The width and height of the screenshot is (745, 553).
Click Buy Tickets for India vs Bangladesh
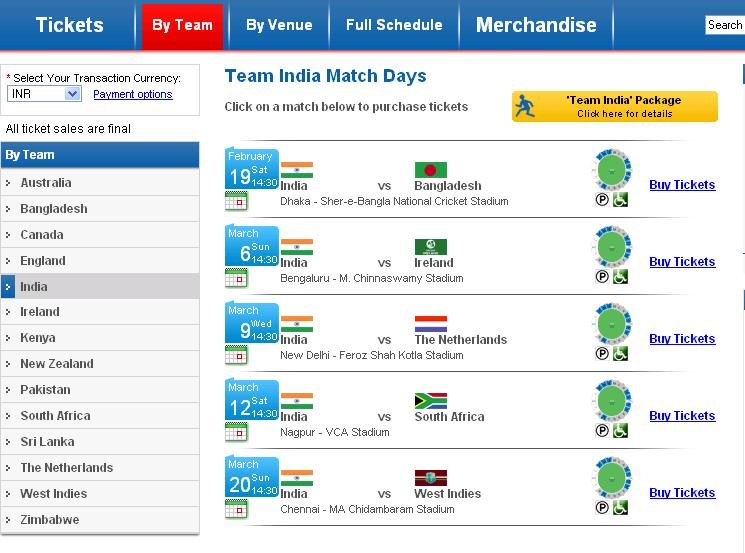[x=682, y=185]
